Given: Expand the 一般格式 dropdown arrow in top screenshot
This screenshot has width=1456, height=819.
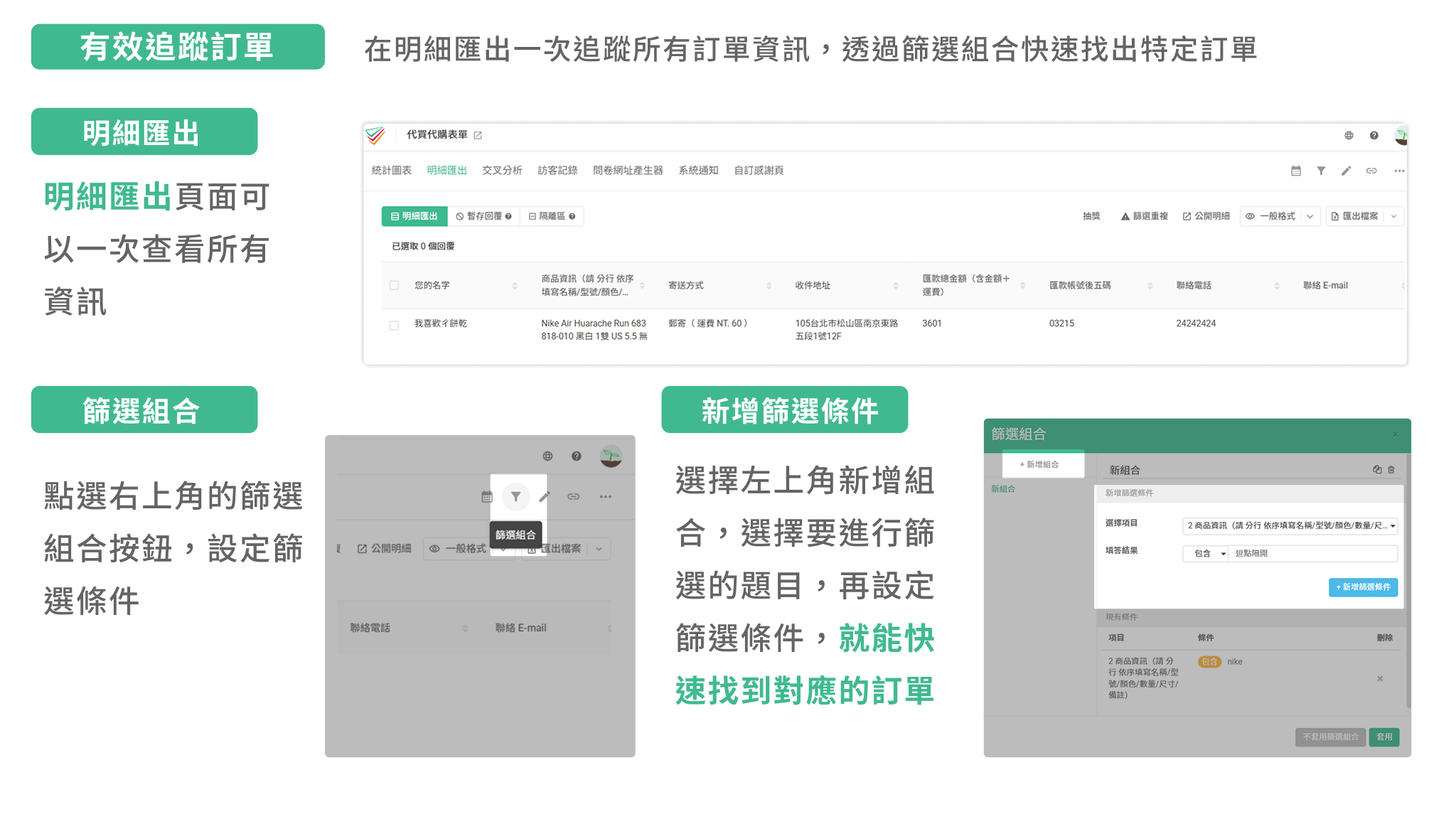Looking at the screenshot, I should point(1310,216).
